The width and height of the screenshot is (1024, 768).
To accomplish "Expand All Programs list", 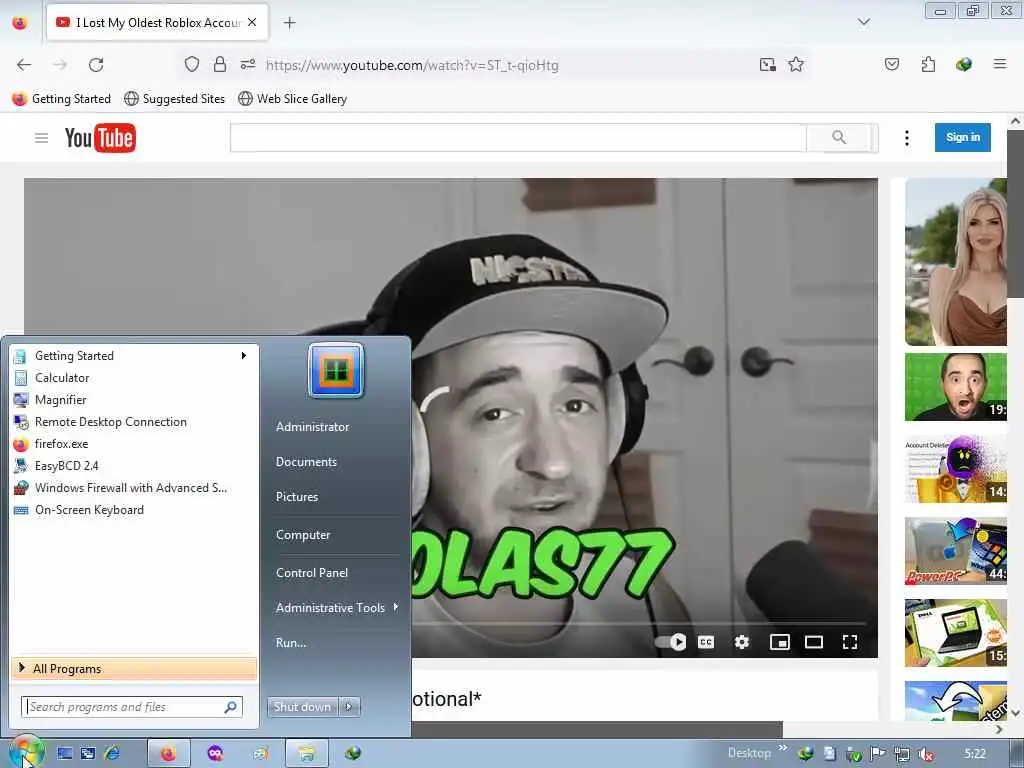I will click(134, 669).
